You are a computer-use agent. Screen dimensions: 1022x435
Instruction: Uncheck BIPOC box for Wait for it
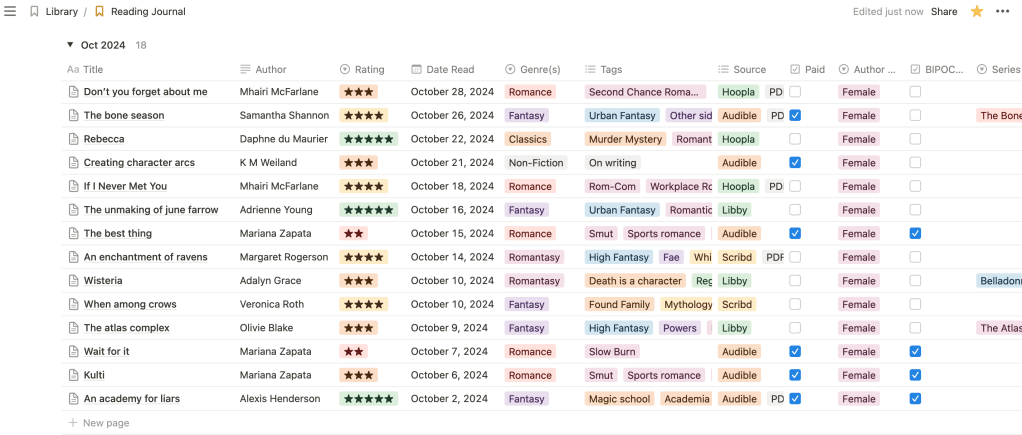[915, 351]
